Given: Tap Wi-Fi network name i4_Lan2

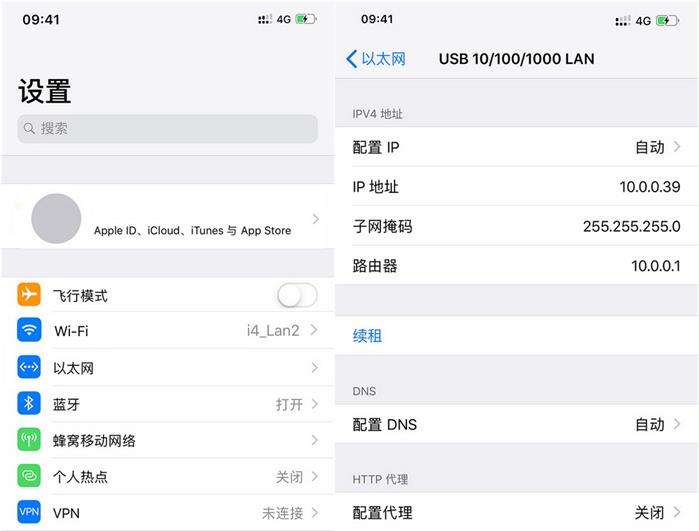Looking at the screenshot, I should click(x=273, y=330).
